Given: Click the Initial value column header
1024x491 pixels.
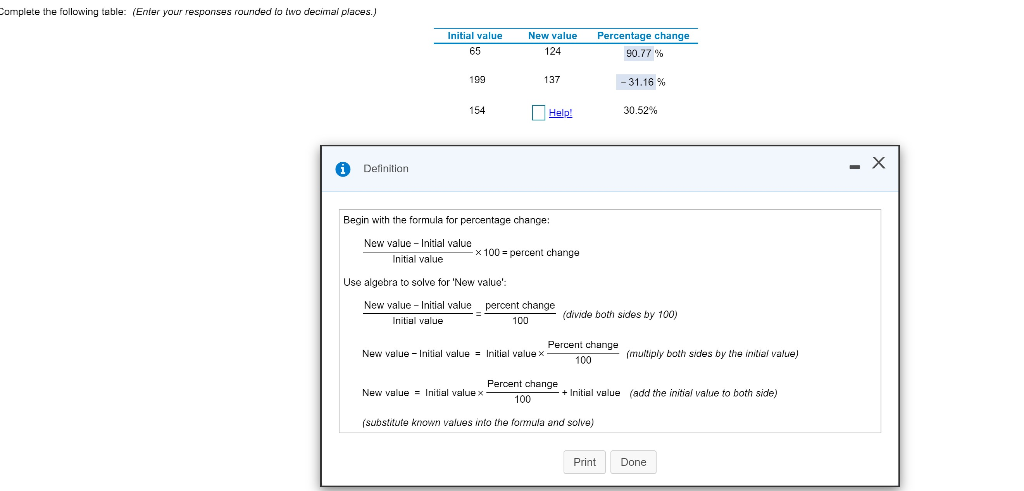Looking at the screenshot, I should 475,36.
